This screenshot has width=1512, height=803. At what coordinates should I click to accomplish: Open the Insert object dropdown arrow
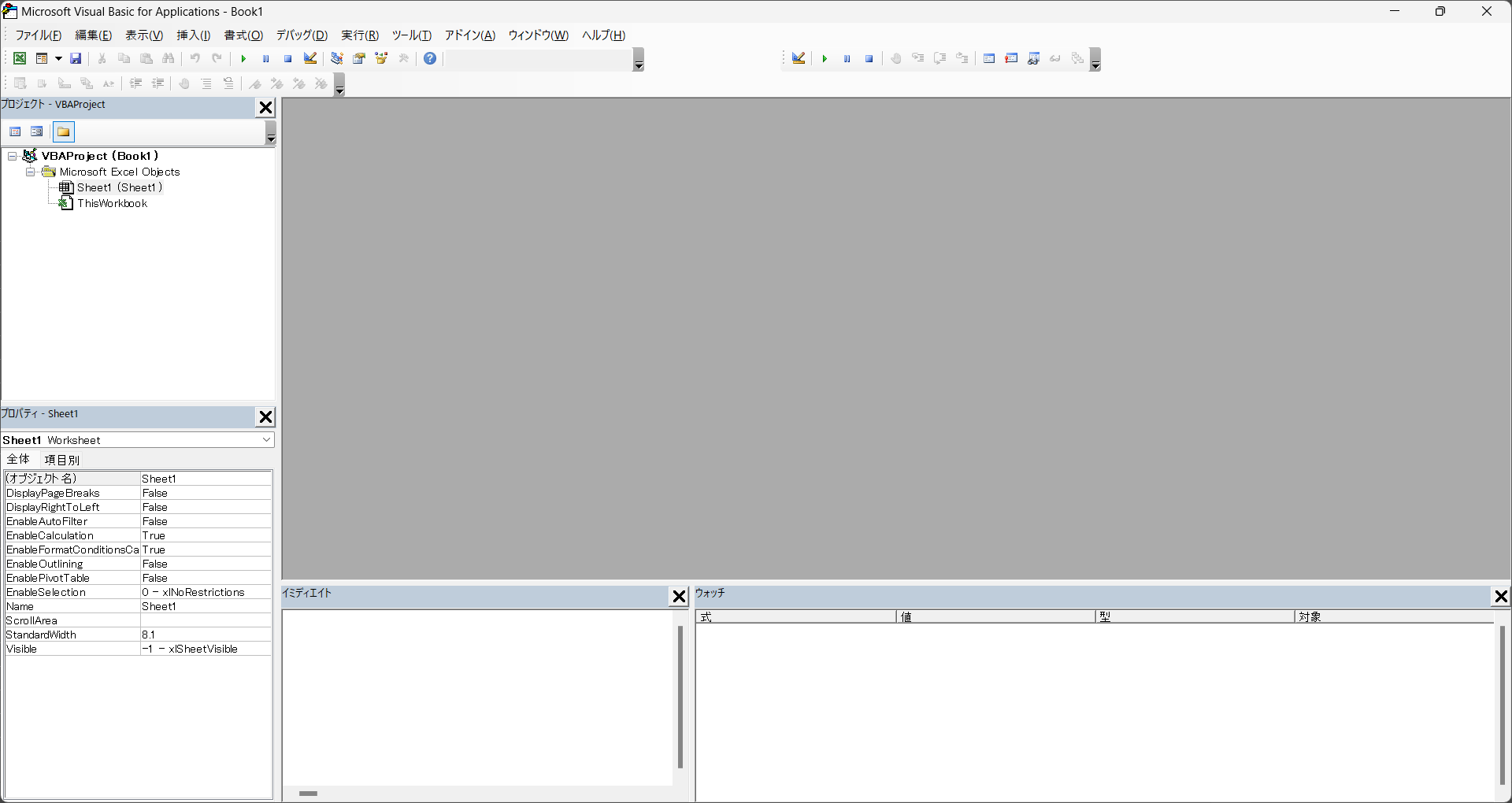(57, 58)
